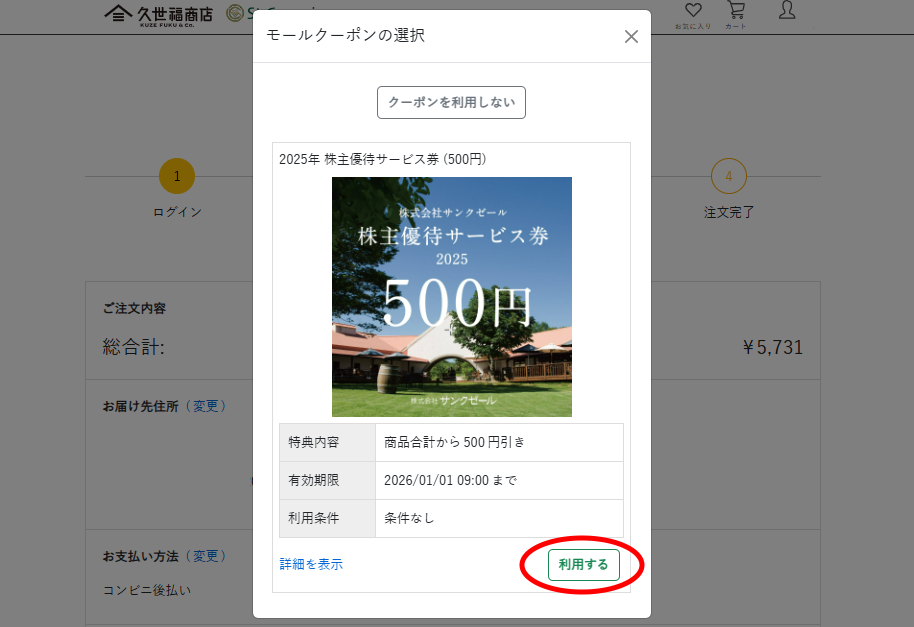Change payment method via 変更 link

(x=205, y=556)
